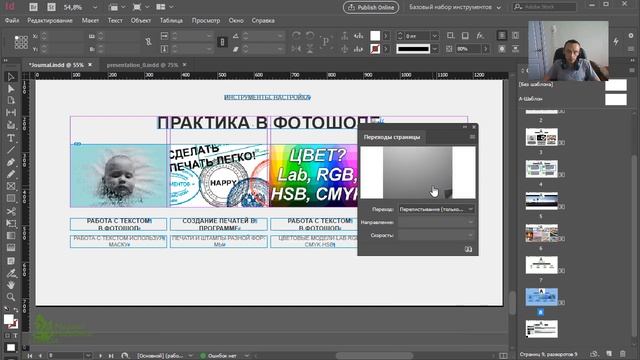The image size is (640, 360).
Task: Open the stroke weight 0 пт dropdown
Action: pos(435,36)
